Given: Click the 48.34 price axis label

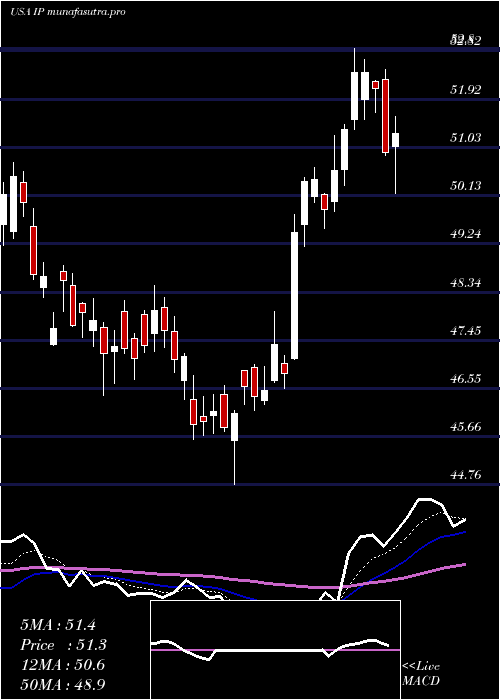Looking at the screenshot, I should (466, 282).
